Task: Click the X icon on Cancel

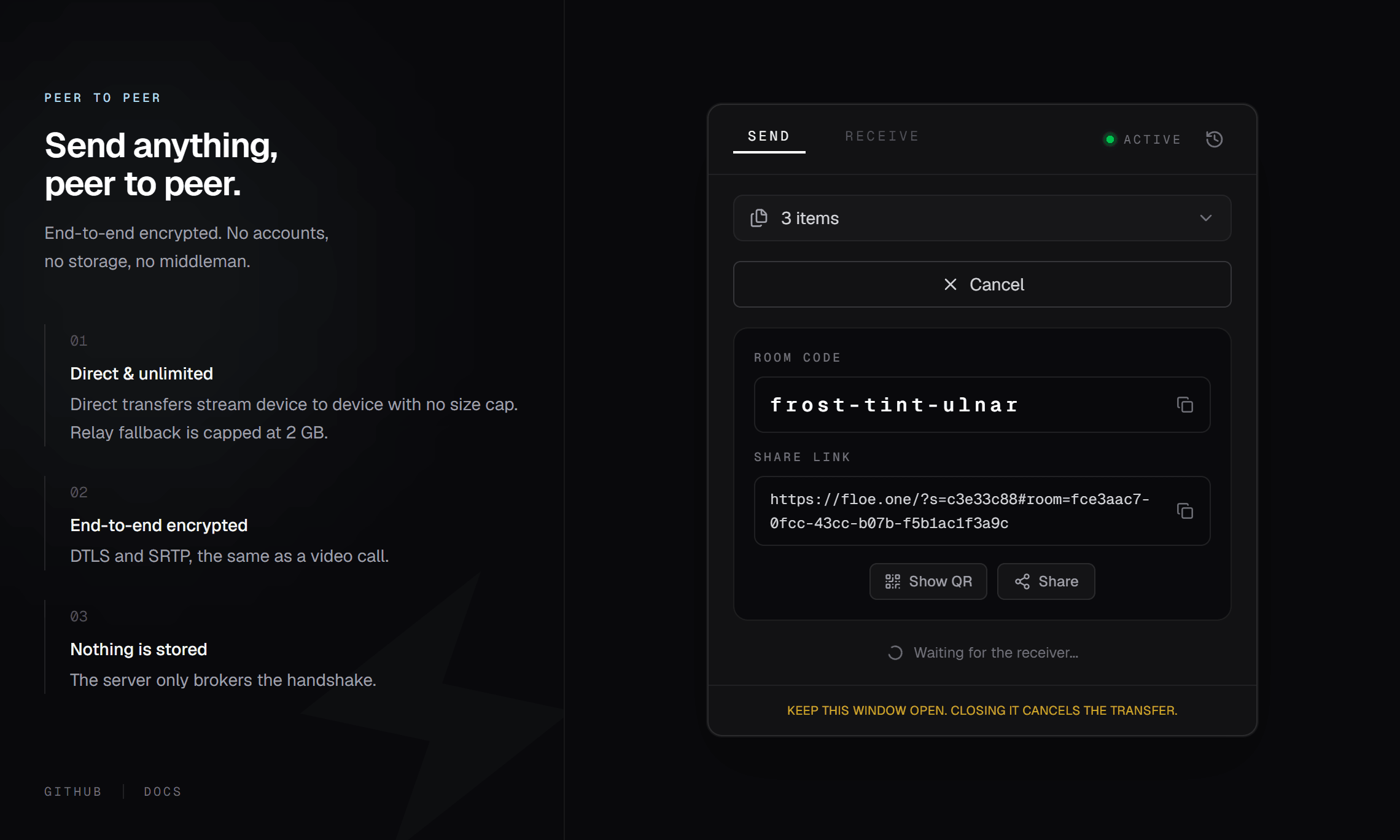Action: pos(951,284)
